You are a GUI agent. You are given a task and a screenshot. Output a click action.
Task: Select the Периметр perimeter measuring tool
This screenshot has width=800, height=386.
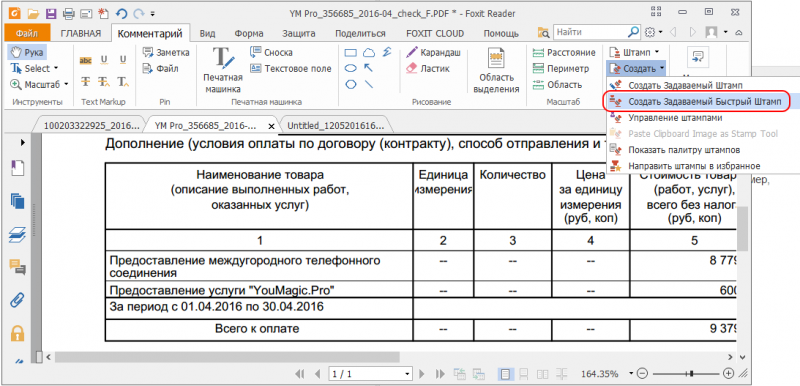560,69
